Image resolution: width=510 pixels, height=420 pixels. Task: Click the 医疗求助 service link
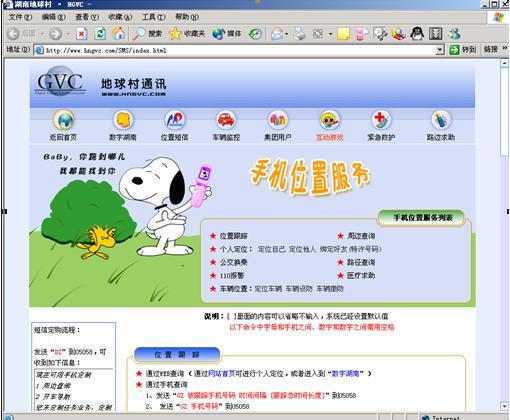361,276
